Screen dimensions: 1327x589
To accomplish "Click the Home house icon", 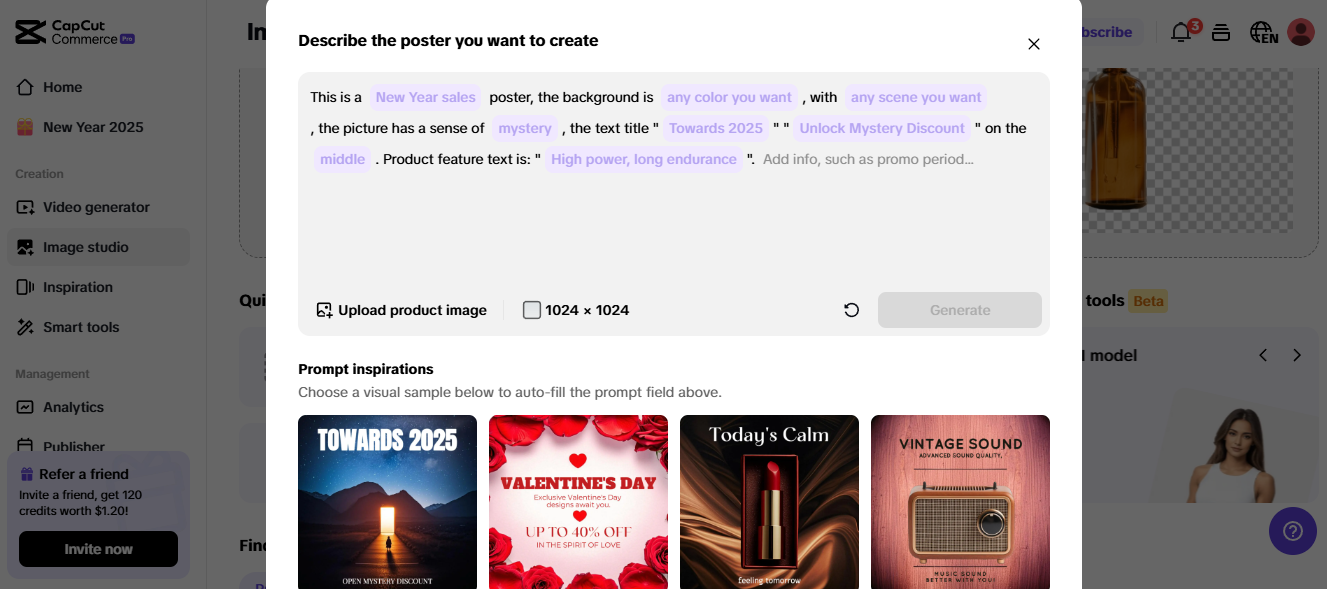I will pyautogui.click(x=25, y=87).
